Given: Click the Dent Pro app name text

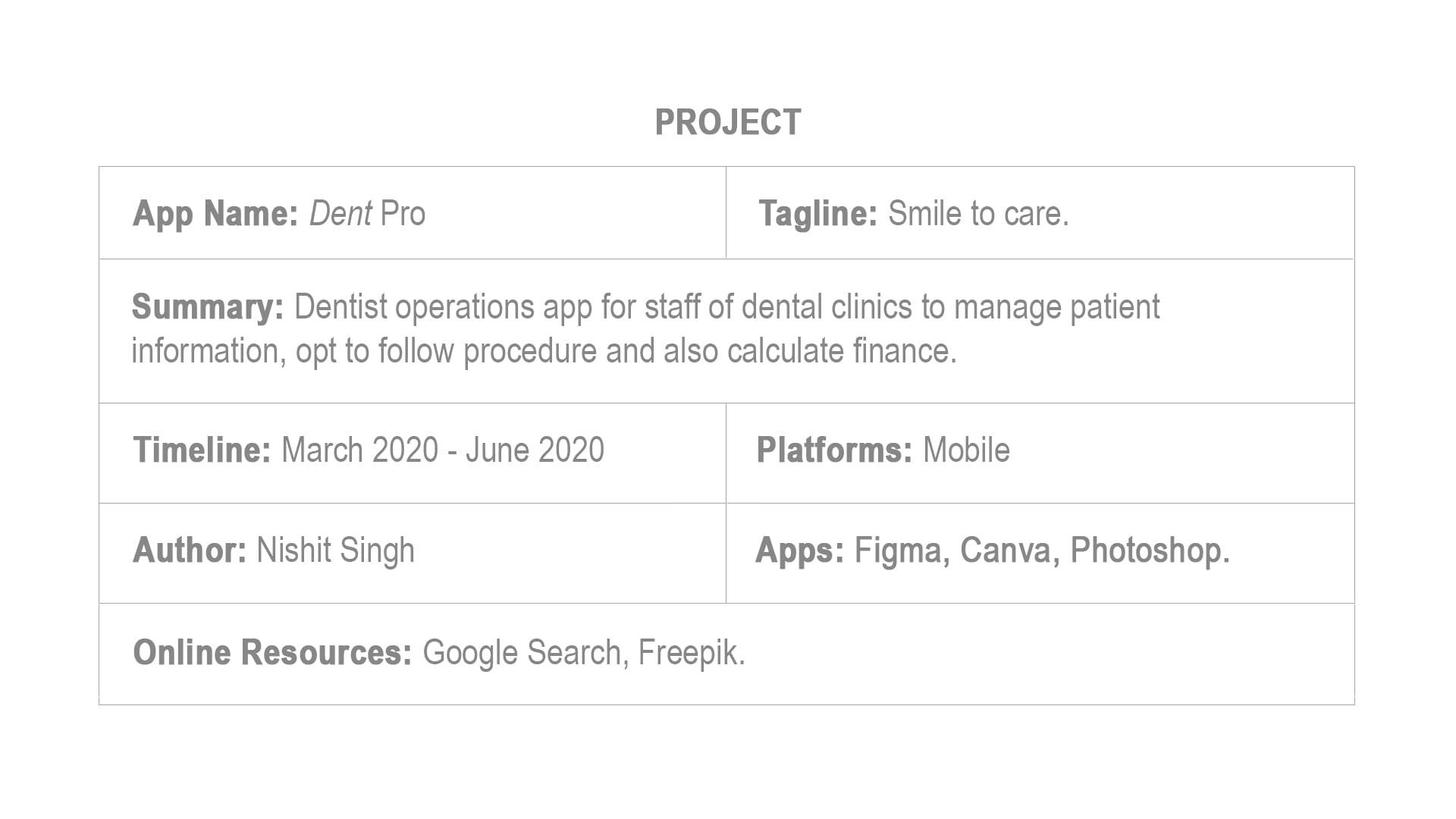Looking at the screenshot, I should point(367,214).
